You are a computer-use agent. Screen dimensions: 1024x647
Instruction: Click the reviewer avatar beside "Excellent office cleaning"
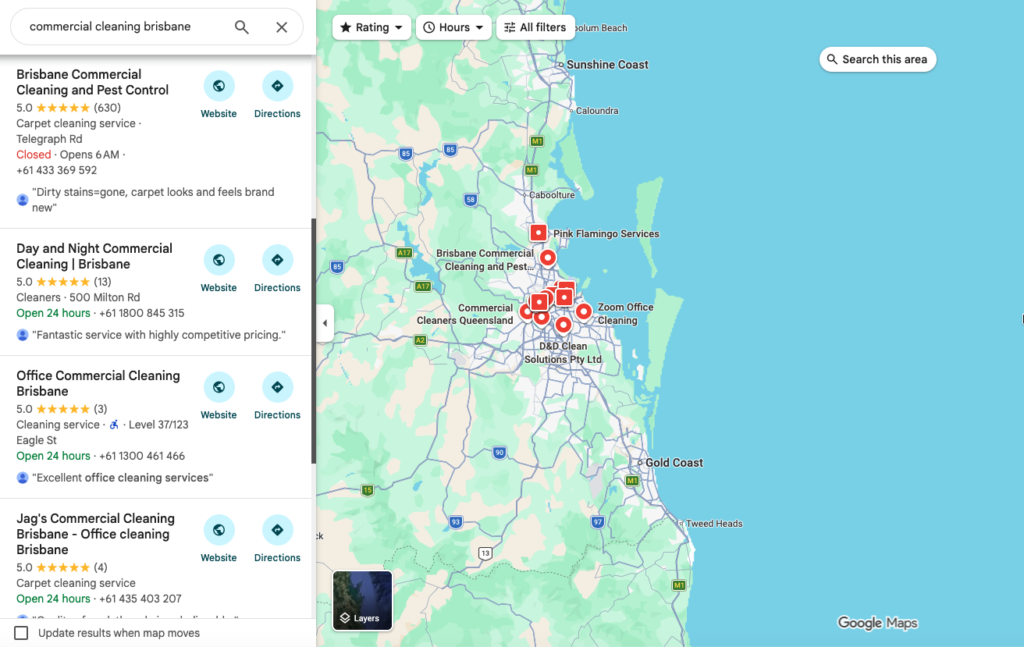[x=22, y=478]
